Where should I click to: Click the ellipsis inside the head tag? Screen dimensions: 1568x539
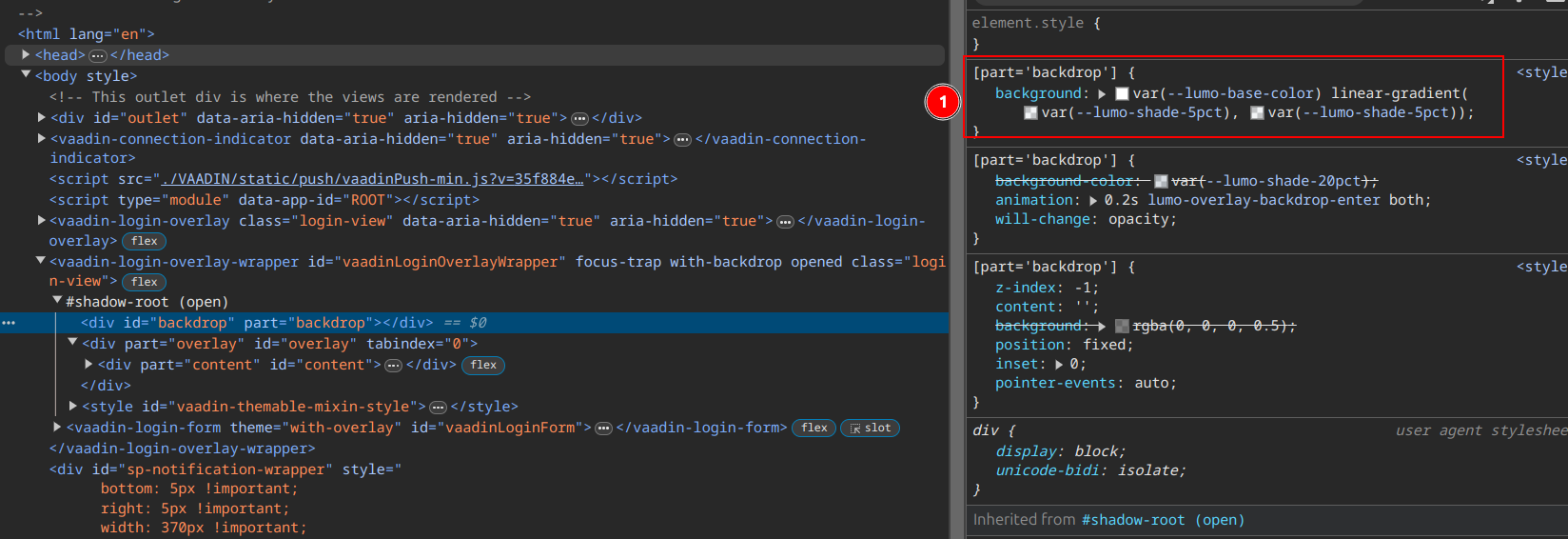(x=98, y=56)
